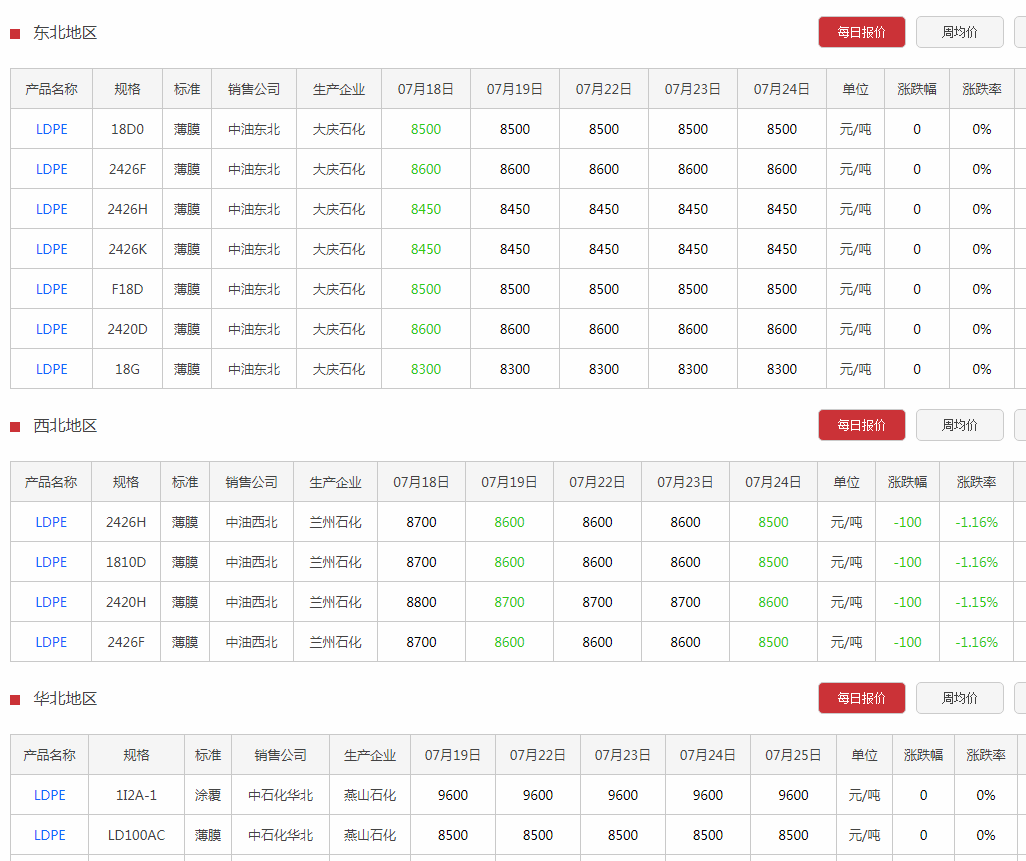
Task: Click the -100 change in 1810D row
Action: [x=908, y=562]
